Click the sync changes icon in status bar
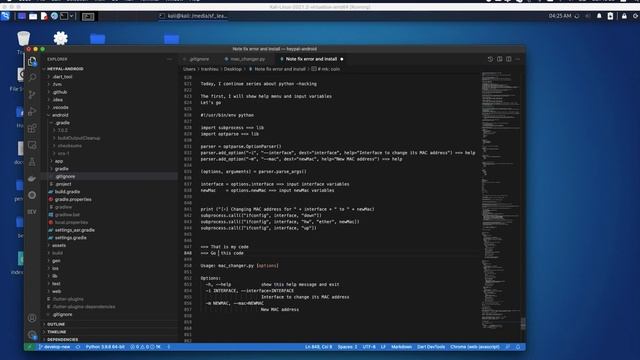Screen dimensions: 640x360 coord(78,347)
